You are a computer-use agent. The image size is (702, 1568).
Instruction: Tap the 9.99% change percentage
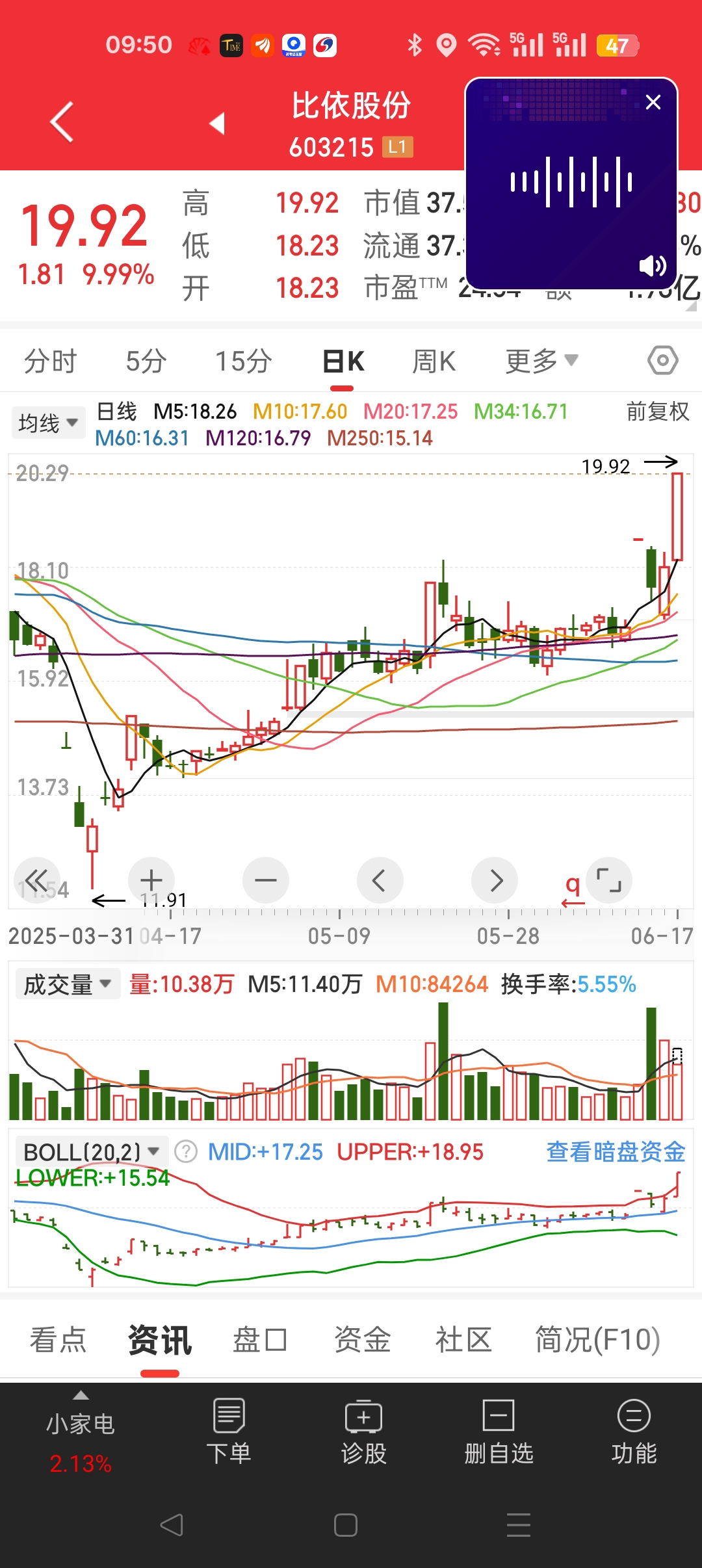click(x=118, y=274)
